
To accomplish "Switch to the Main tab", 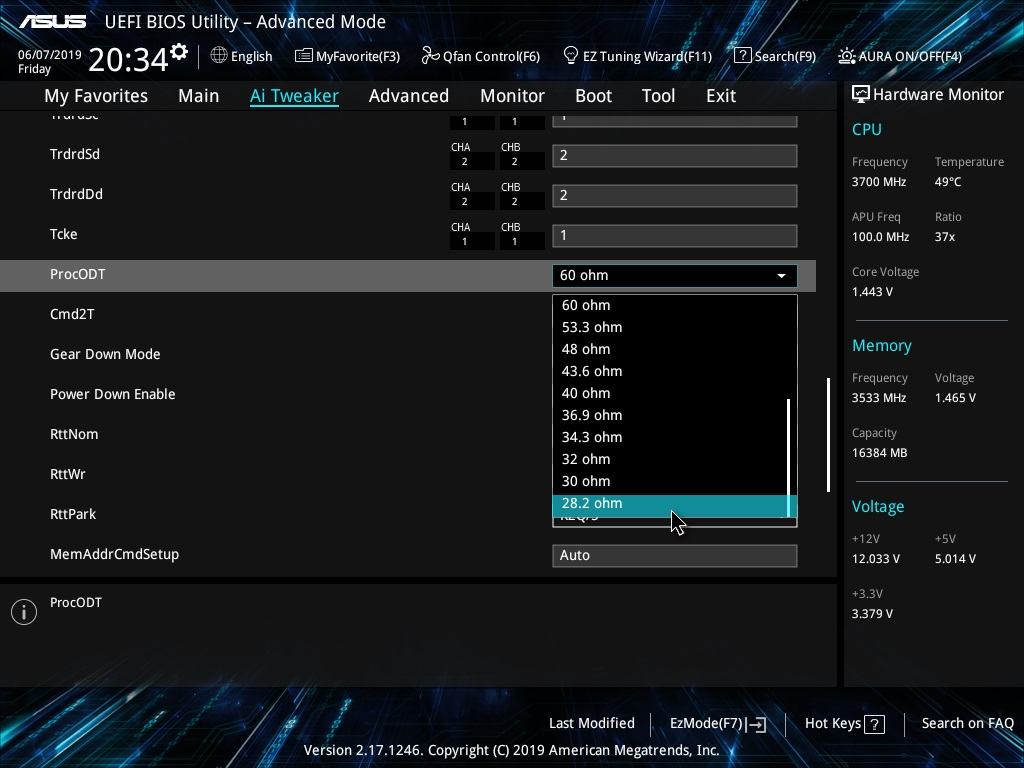I will pyautogui.click(x=199, y=95).
